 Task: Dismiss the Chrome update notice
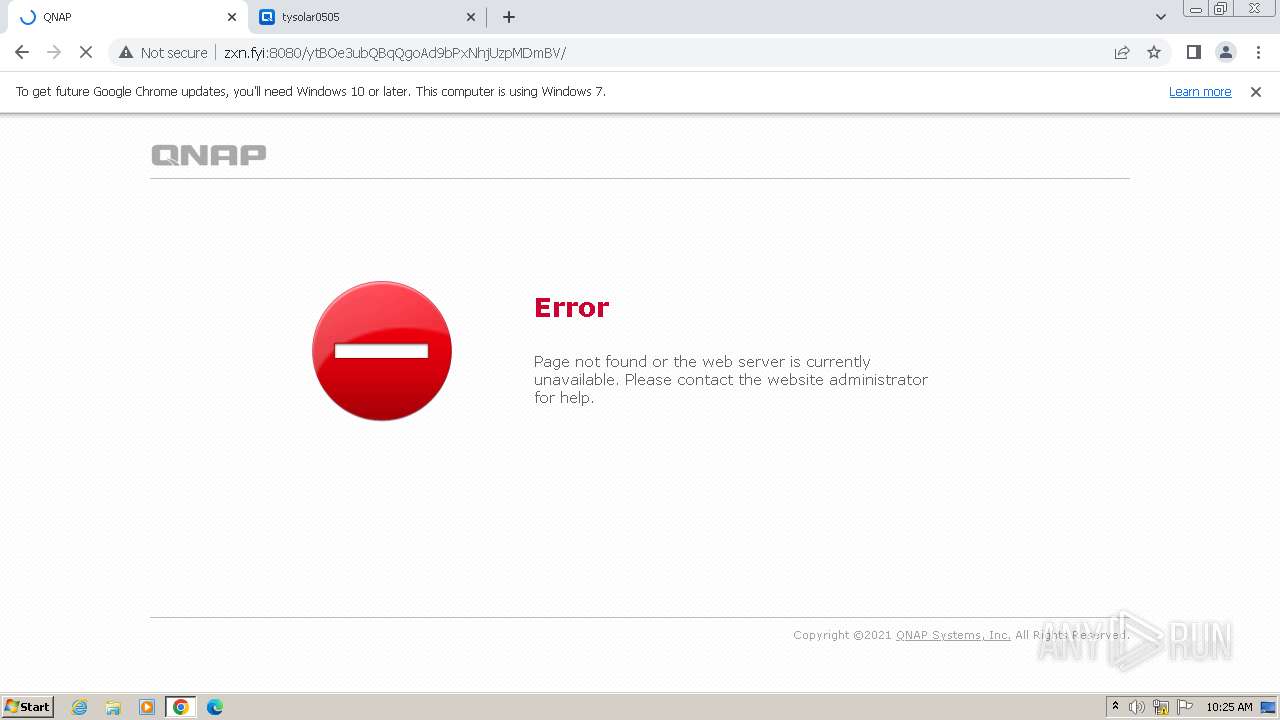(1256, 92)
